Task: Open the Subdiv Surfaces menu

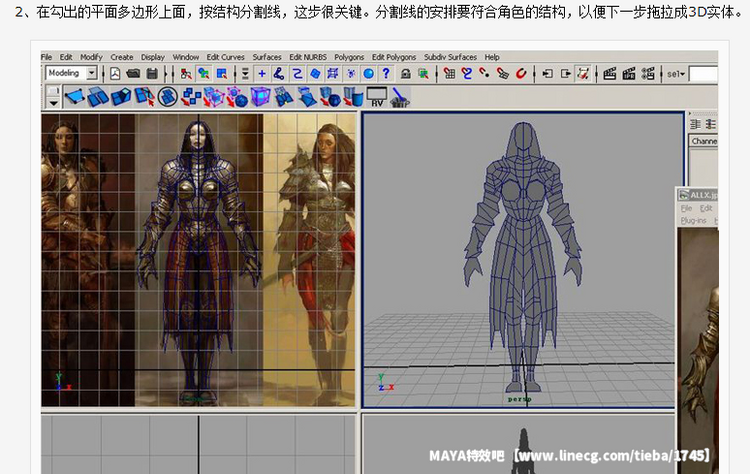Action: click(450, 57)
